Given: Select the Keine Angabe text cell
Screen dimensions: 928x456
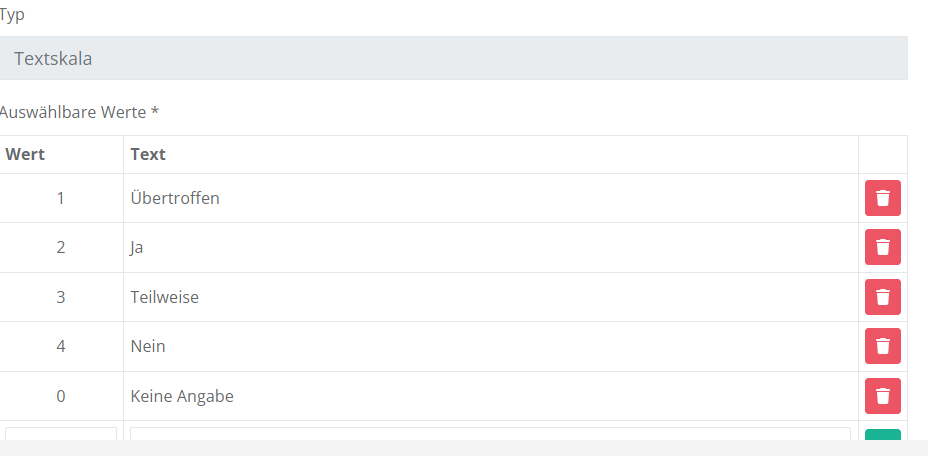Looking at the screenshot, I should 182,396.
